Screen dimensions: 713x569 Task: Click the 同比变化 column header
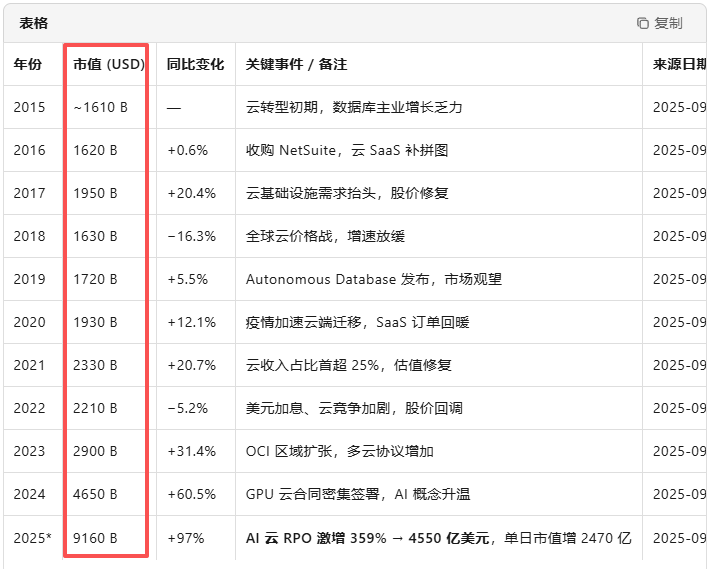tap(195, 64)
